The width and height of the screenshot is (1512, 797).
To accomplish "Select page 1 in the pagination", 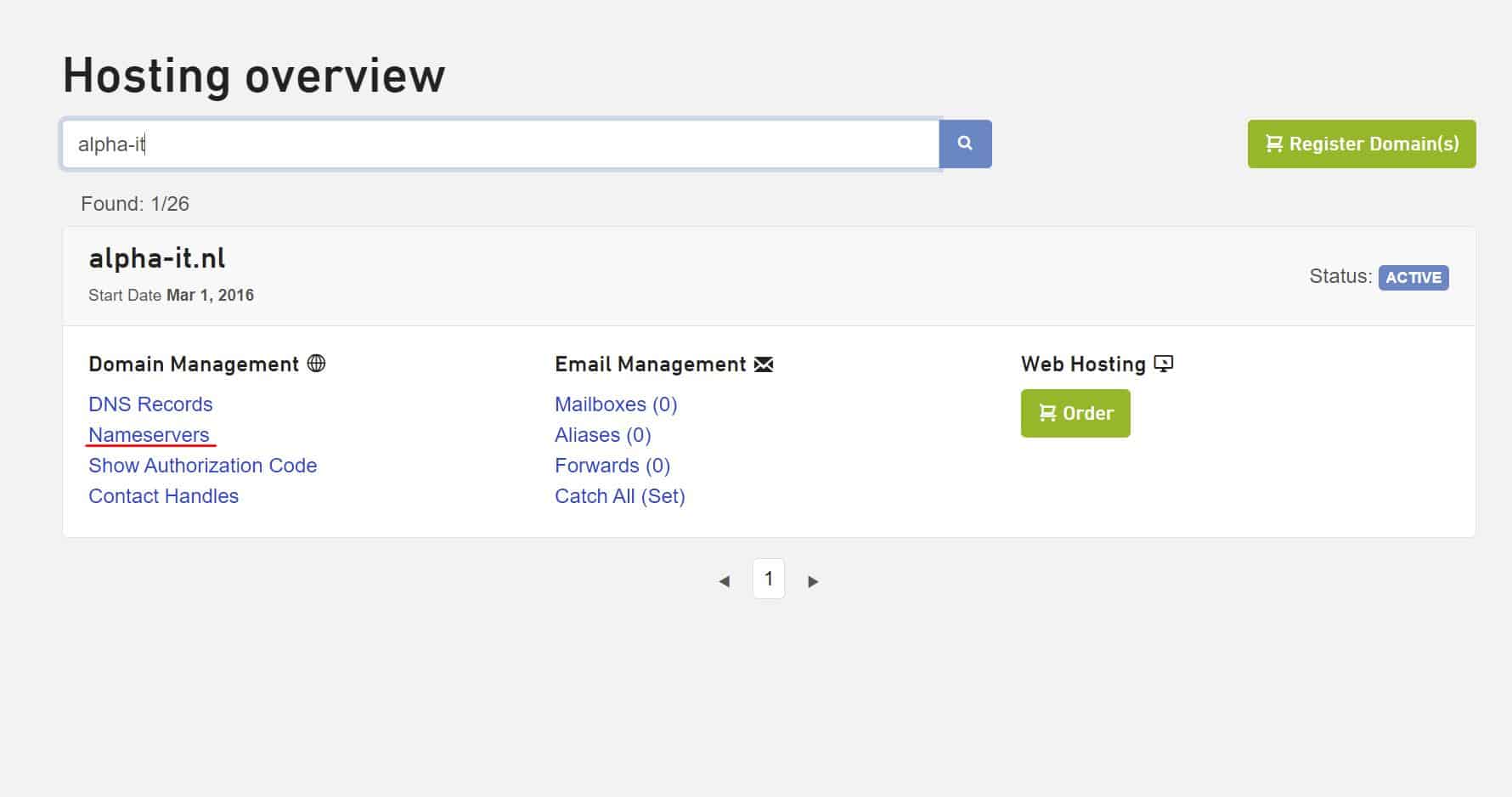I will 768,579.
